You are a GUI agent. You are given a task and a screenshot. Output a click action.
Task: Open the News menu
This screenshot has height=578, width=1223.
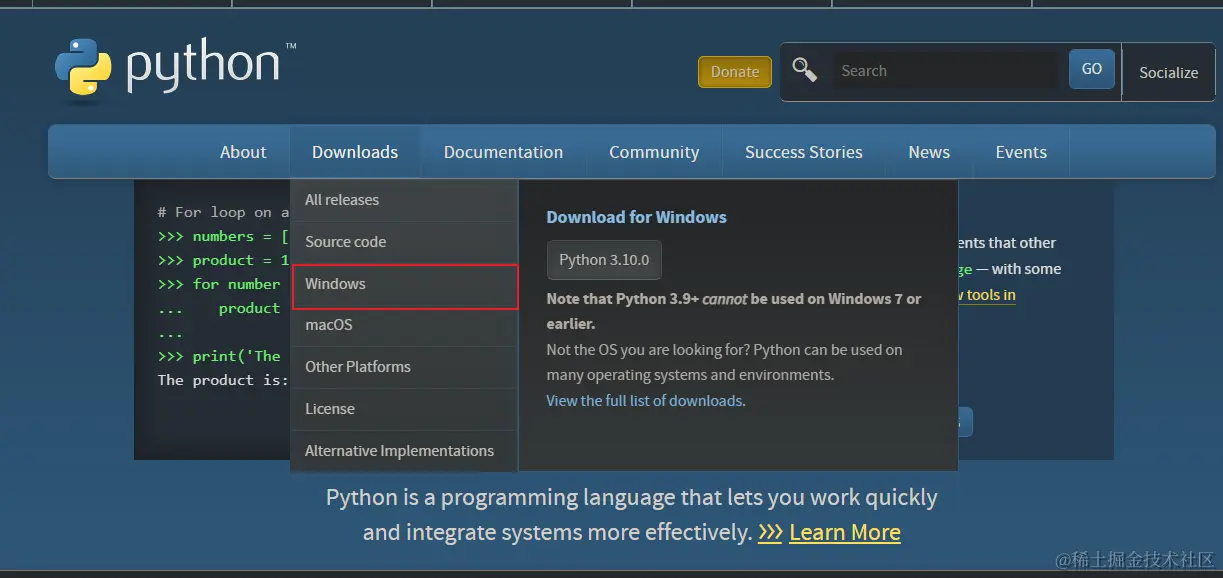tap(929, 152)
